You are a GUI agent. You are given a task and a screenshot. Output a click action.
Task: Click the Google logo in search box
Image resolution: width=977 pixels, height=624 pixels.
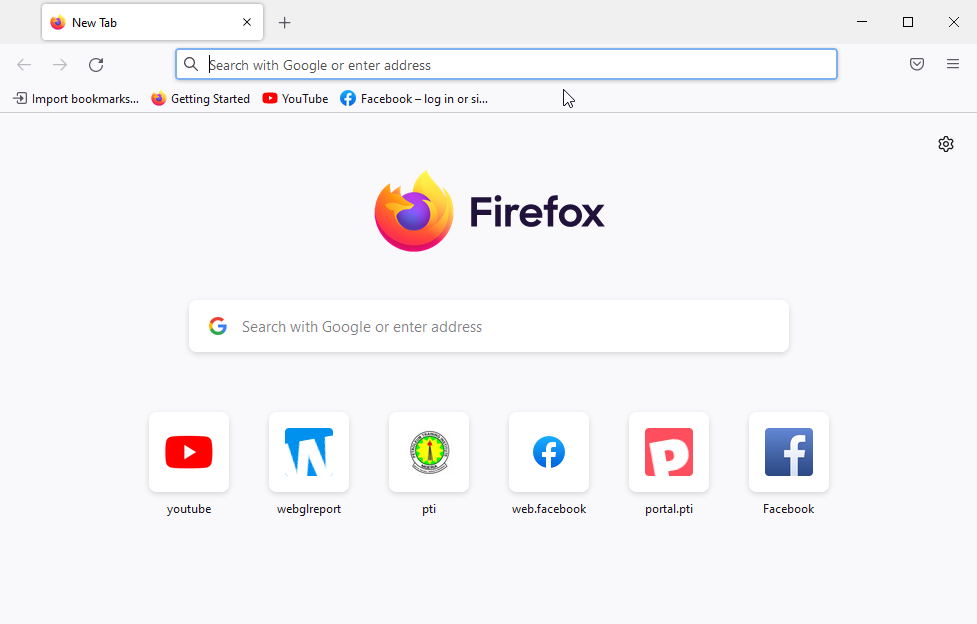(x=217, y=326)
